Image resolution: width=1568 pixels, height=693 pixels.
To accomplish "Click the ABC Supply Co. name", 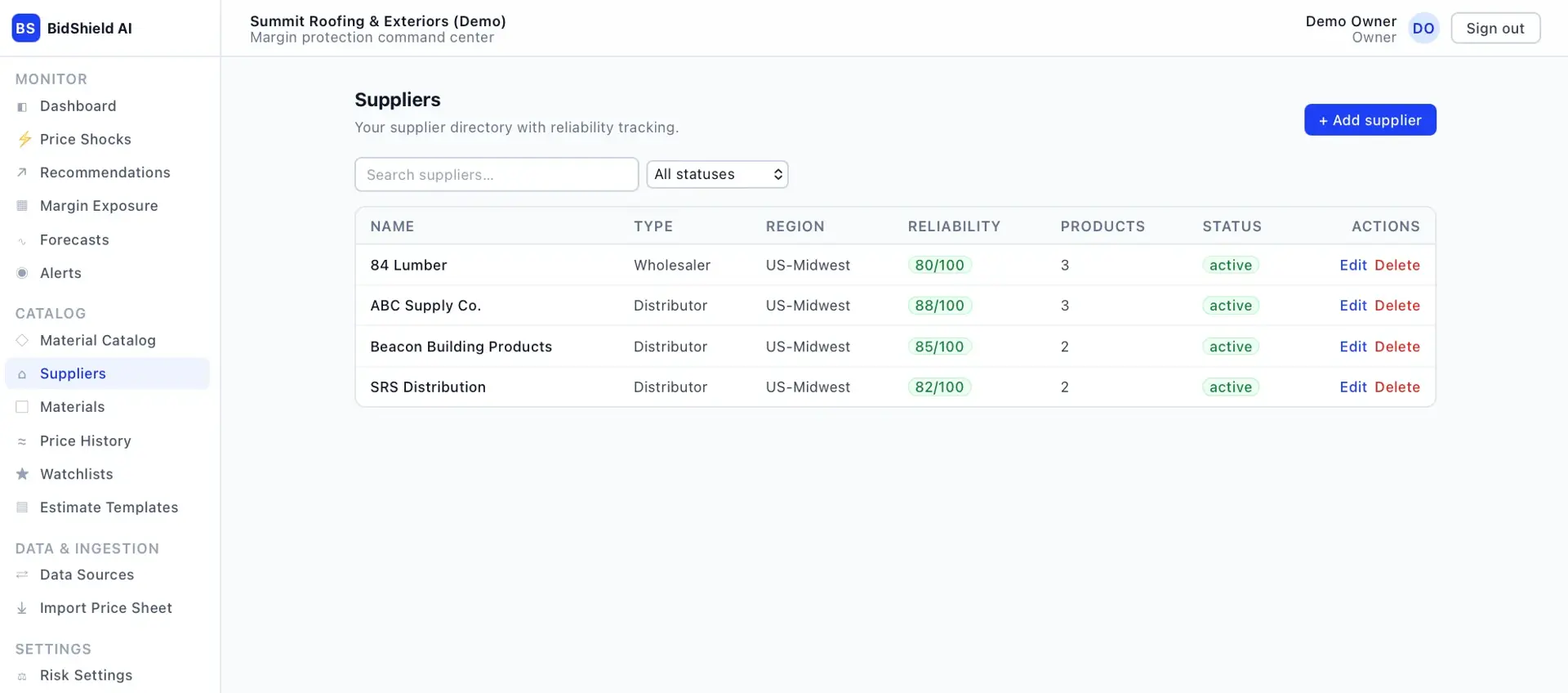I will [425, 306].
